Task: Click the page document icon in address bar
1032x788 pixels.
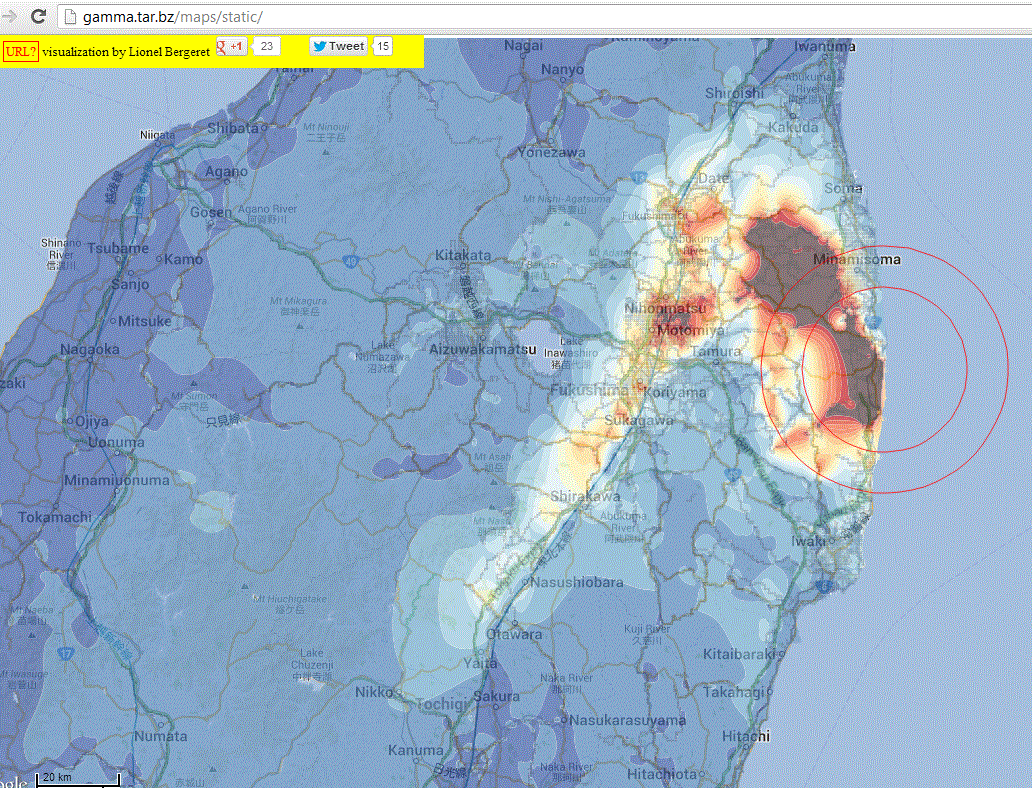Action: point(68,16)
